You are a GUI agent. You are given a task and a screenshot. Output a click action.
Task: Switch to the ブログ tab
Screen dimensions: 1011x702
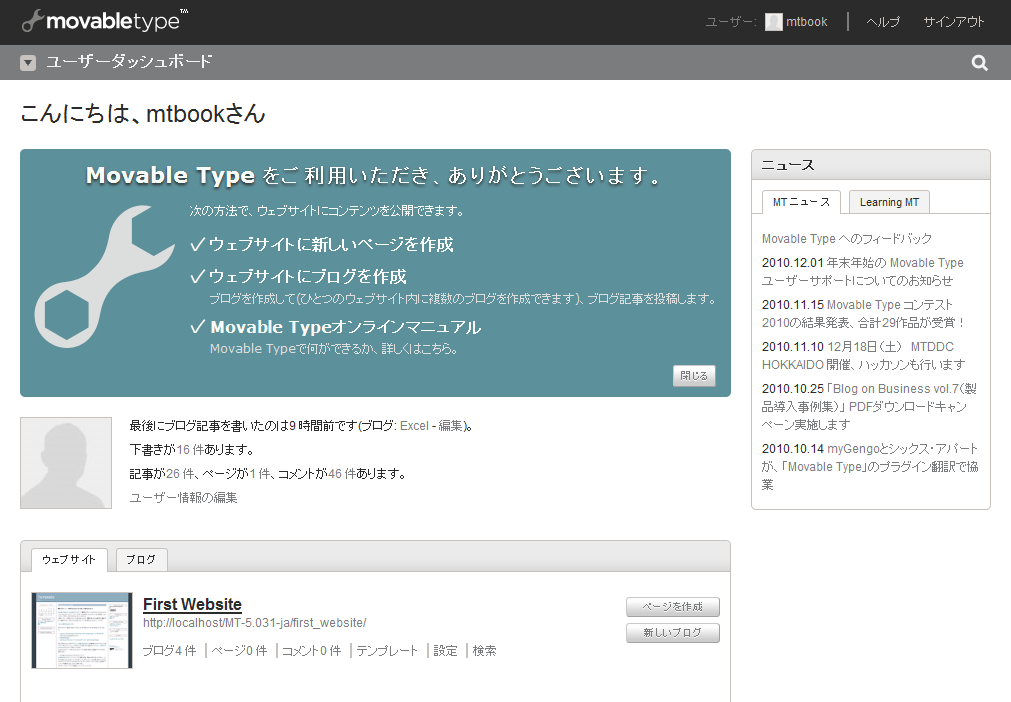[141, 560]
